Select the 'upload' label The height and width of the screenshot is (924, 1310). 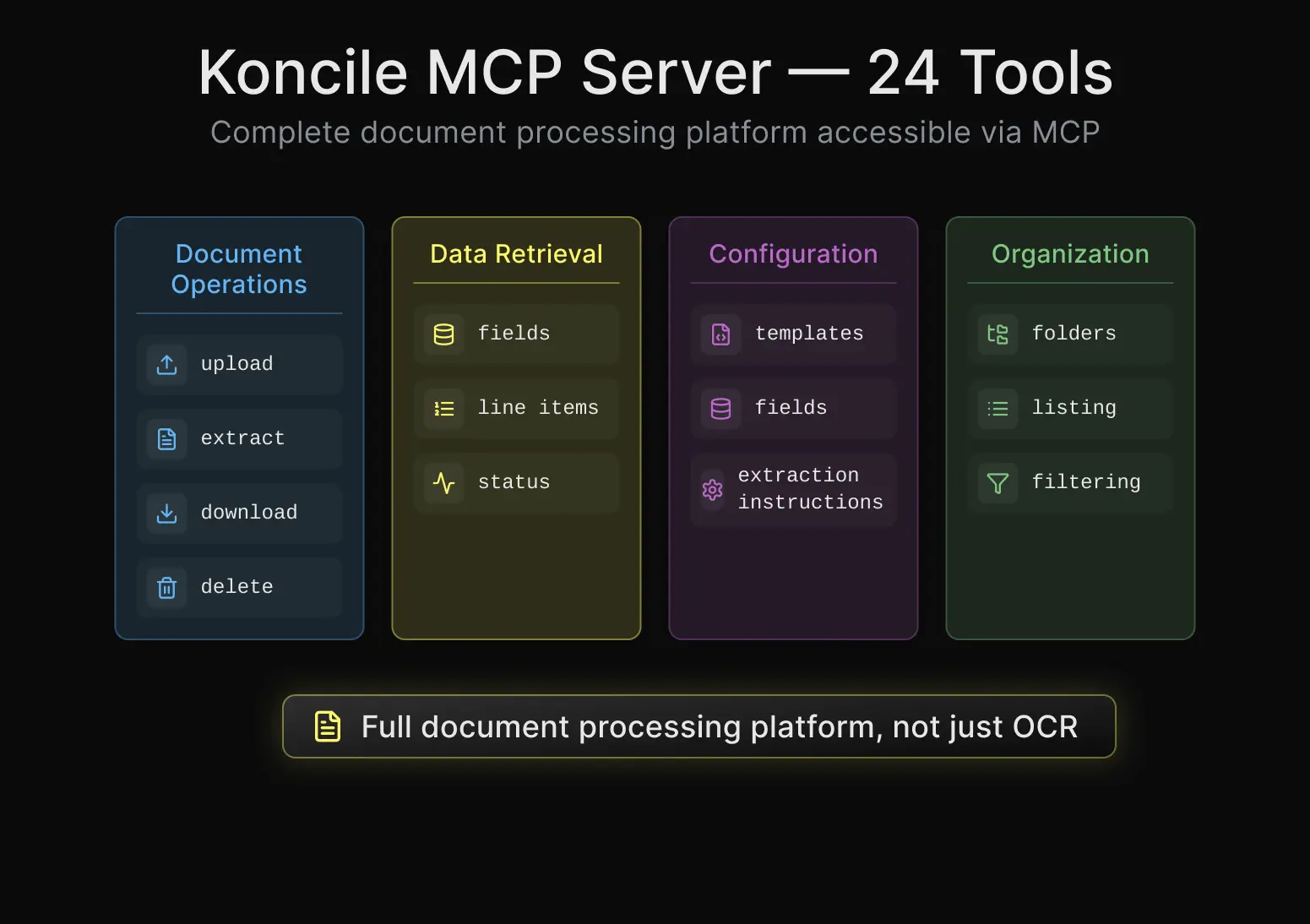pos(237,364)
